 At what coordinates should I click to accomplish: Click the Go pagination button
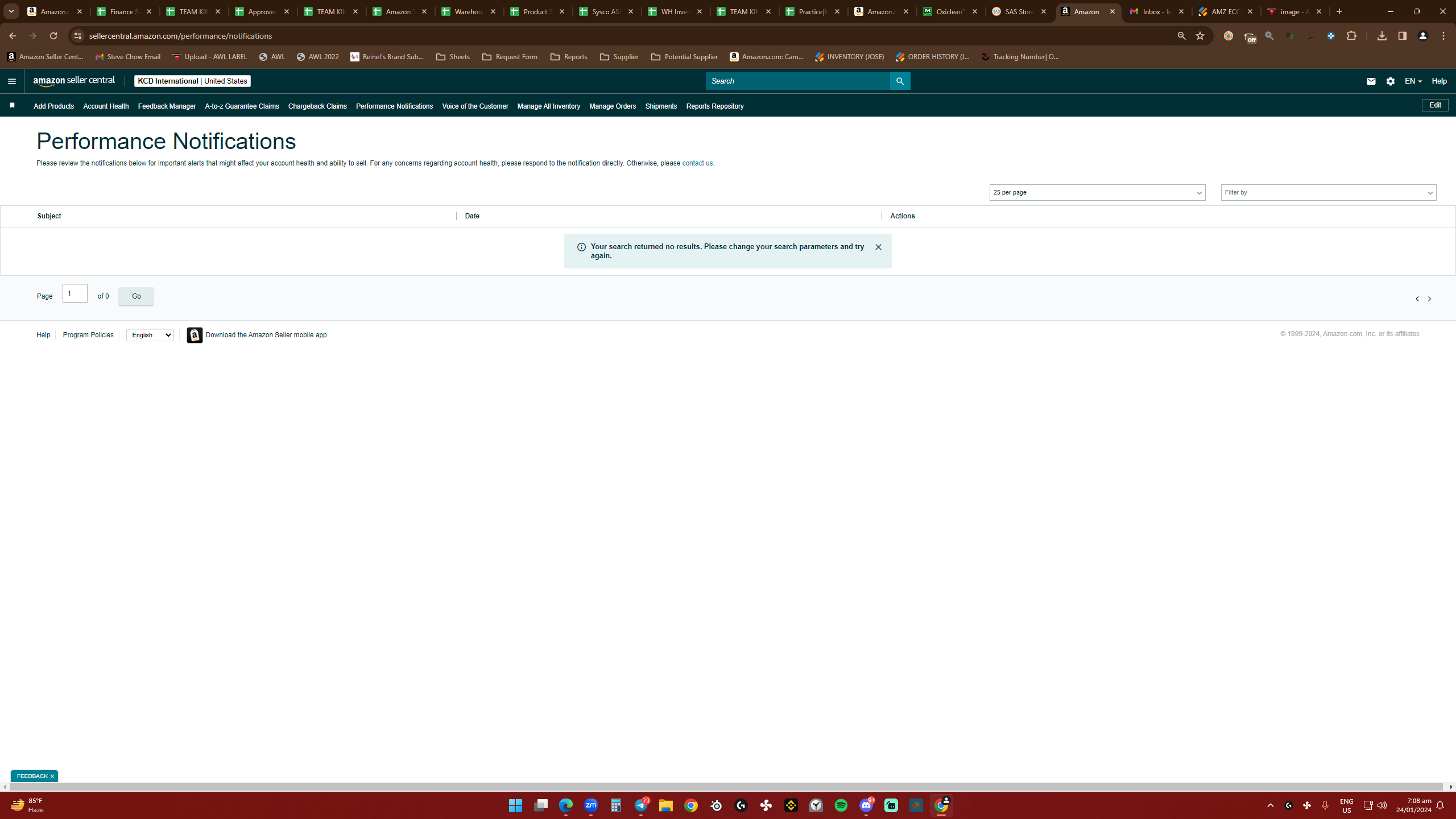[x=136, y=296]
